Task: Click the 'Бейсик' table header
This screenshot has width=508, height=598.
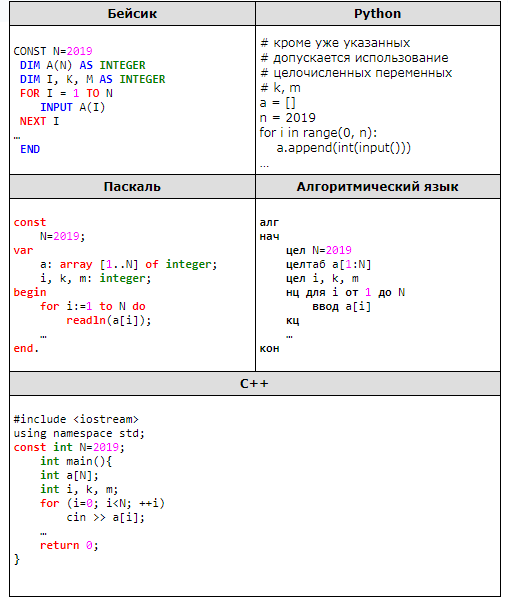Action: tap(132, 14)
